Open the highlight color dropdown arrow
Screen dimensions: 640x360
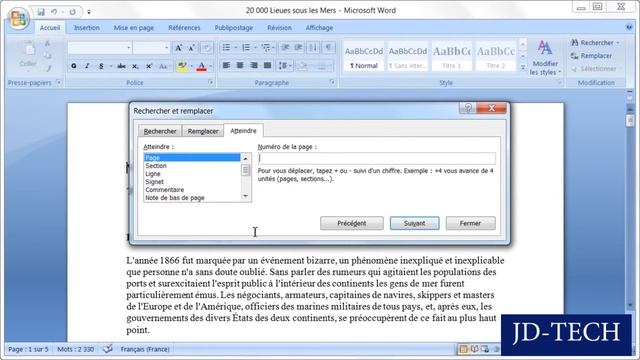click(x=192, y=66)
